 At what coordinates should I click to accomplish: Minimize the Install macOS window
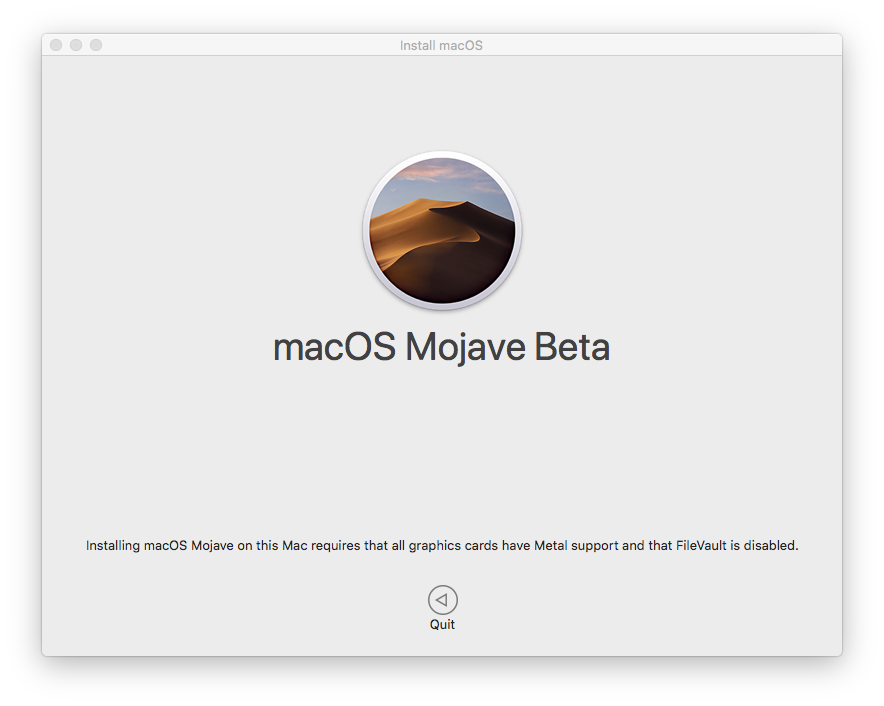[76, 45]
